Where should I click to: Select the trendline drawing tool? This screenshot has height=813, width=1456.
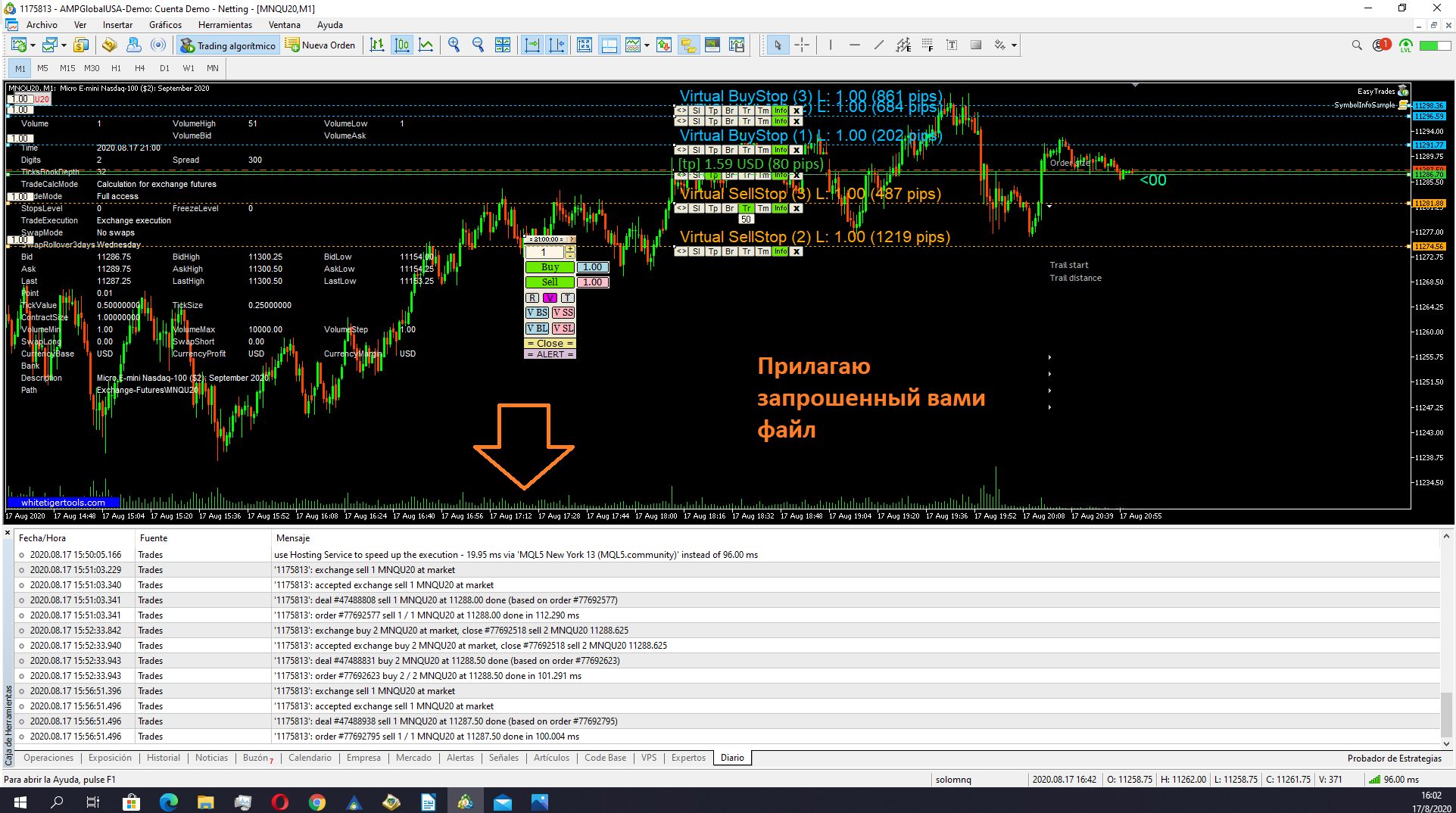[879, 45]
